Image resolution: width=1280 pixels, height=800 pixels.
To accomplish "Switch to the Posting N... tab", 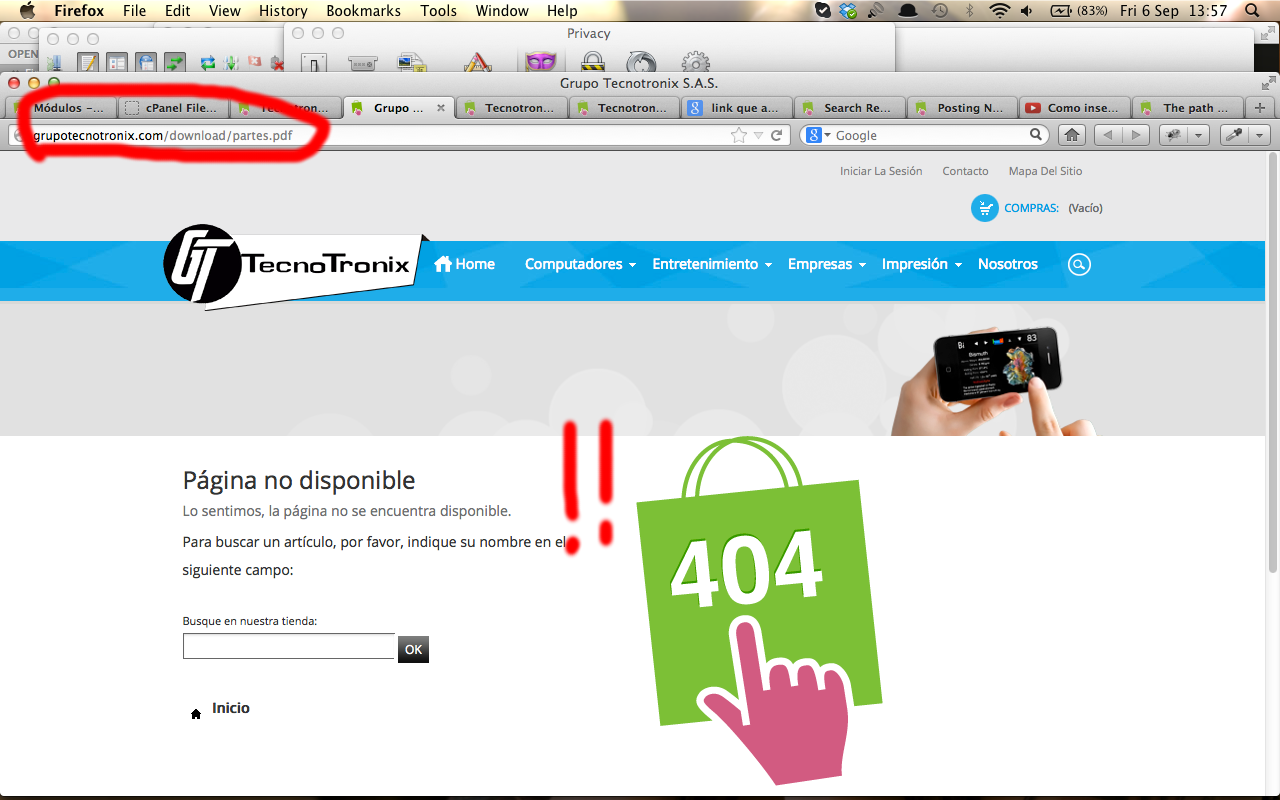I will pos(963,108).
